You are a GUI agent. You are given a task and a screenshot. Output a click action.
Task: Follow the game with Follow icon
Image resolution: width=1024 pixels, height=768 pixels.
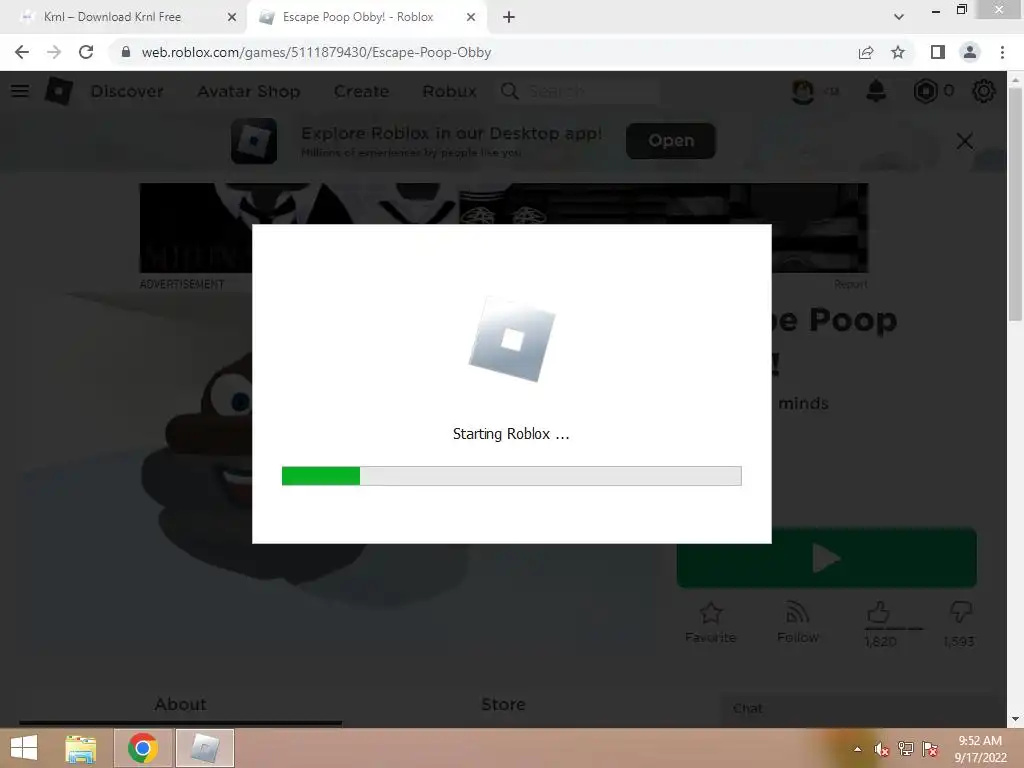point(797,613)
